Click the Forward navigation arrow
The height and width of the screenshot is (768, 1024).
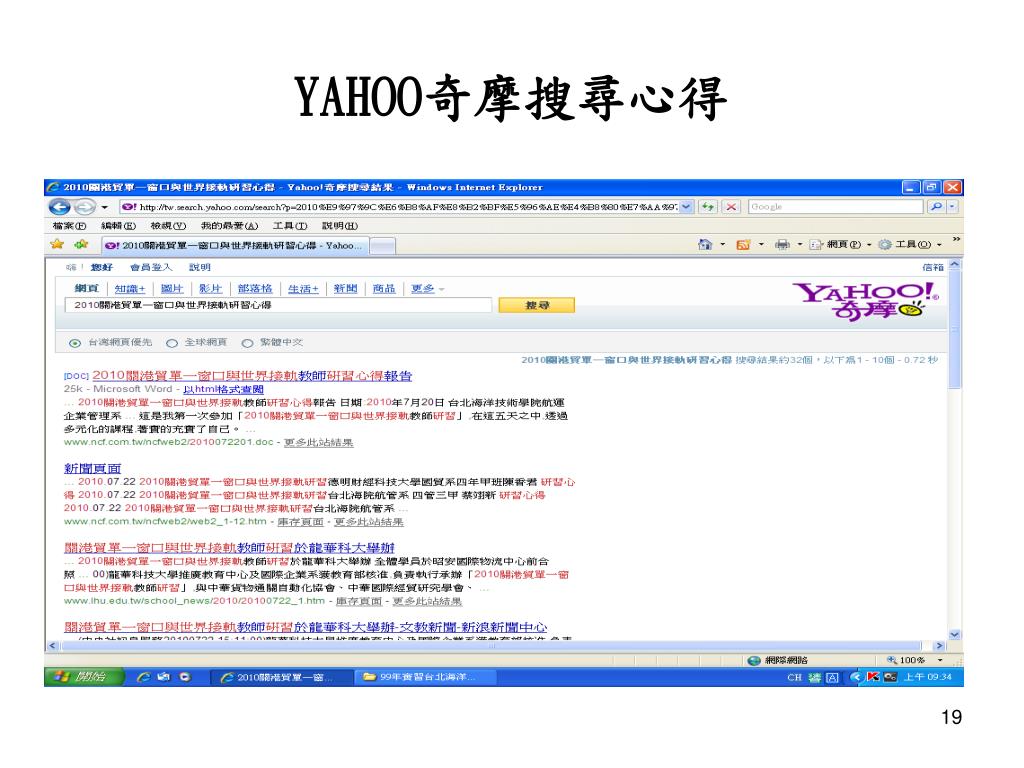pyautogui.click(x=84, y=207)
